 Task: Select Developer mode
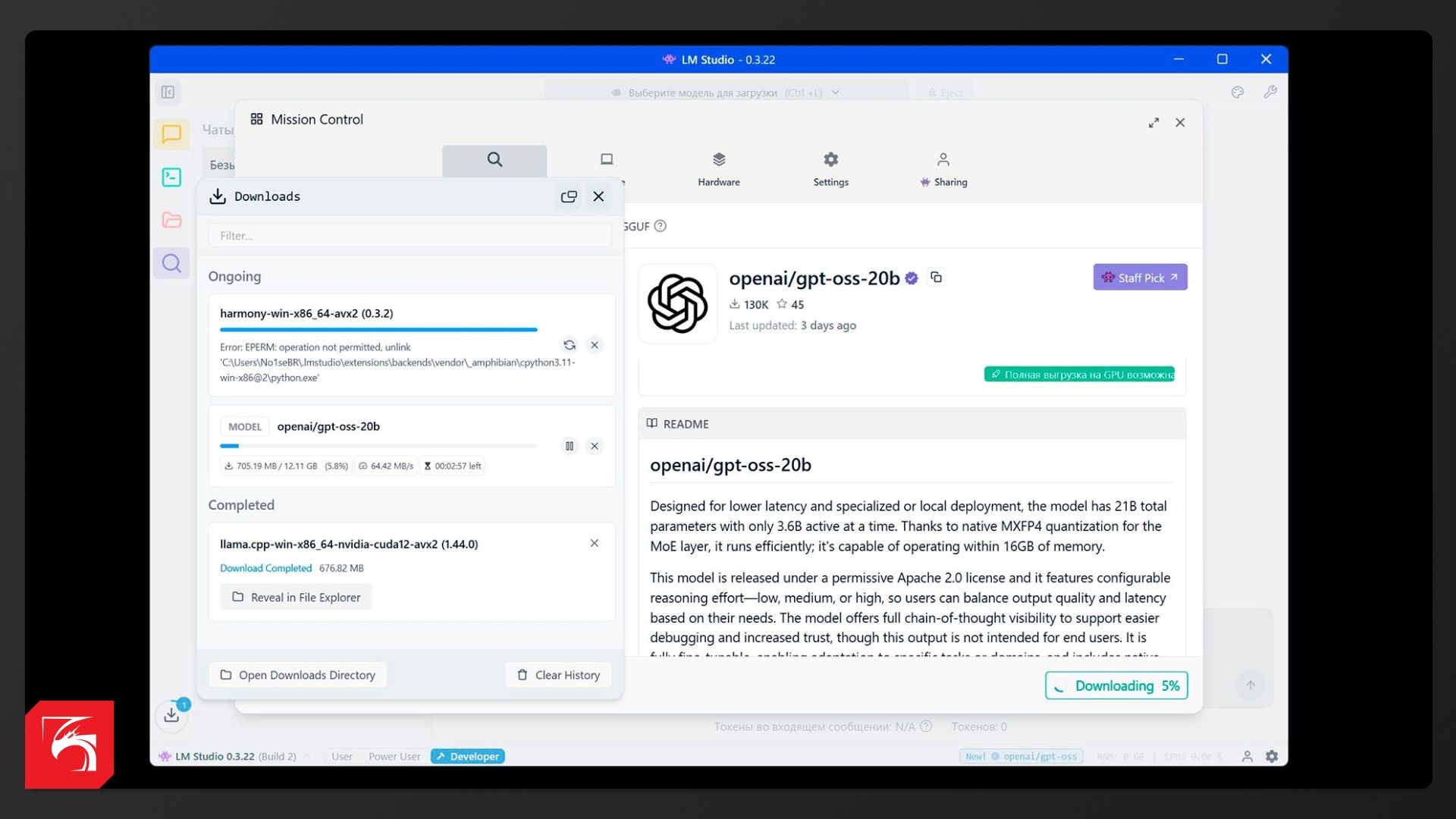[468, 756]
